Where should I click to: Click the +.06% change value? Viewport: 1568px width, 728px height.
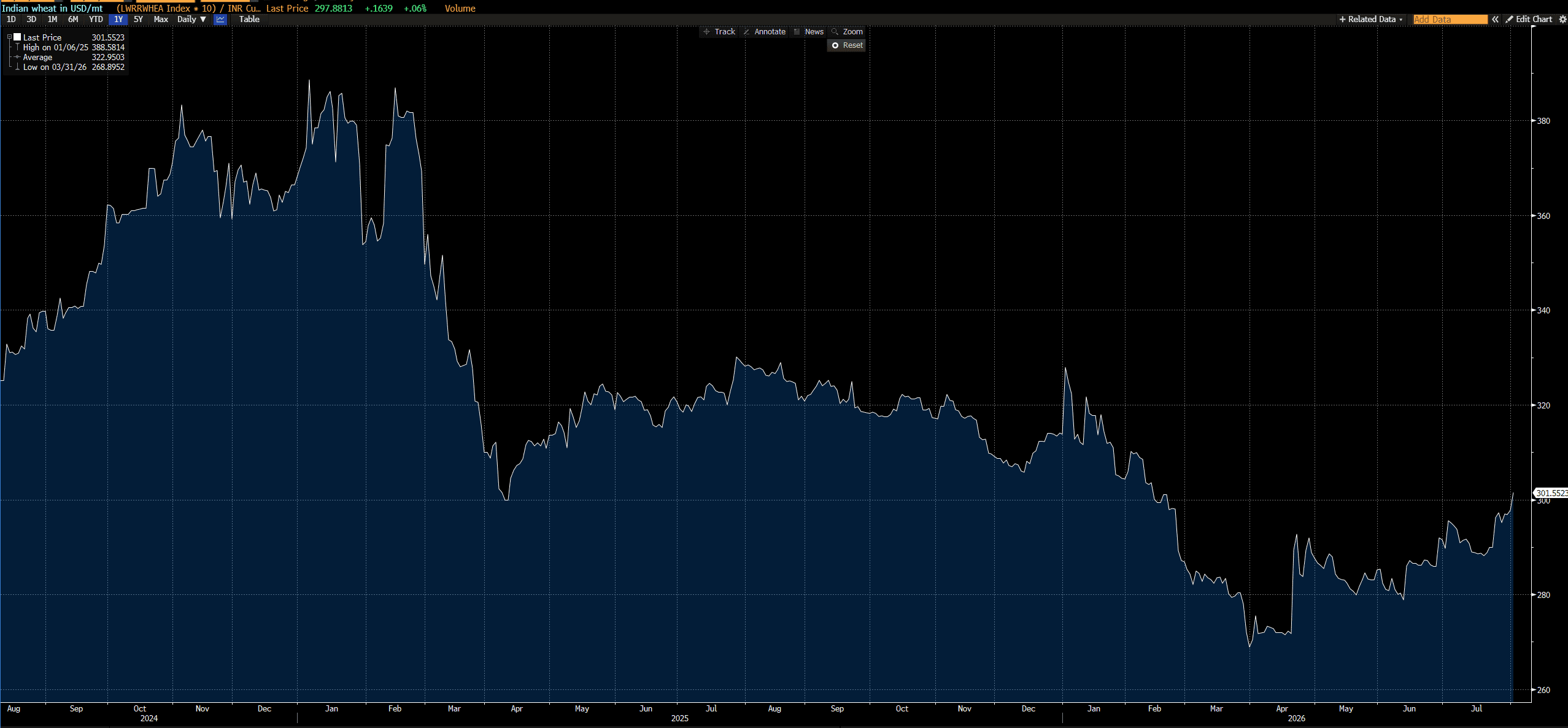(x=415, y=9)
